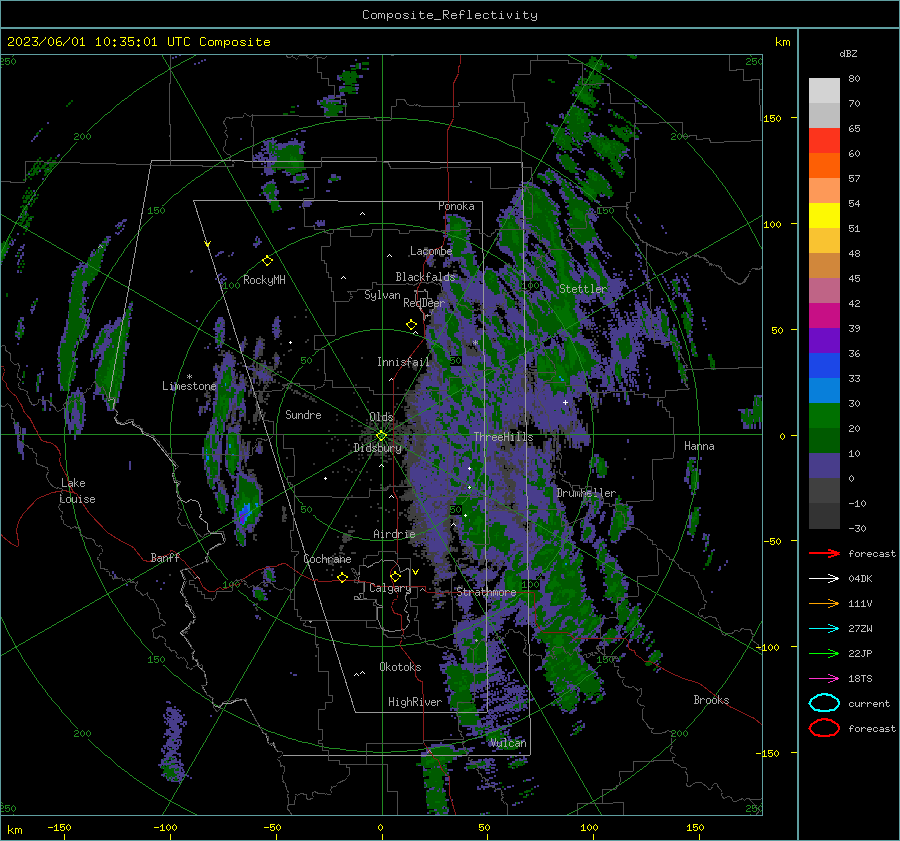Click the Drumheller town label
The height and width of the screenshot is (841, 900).
(x=586, y=493)
